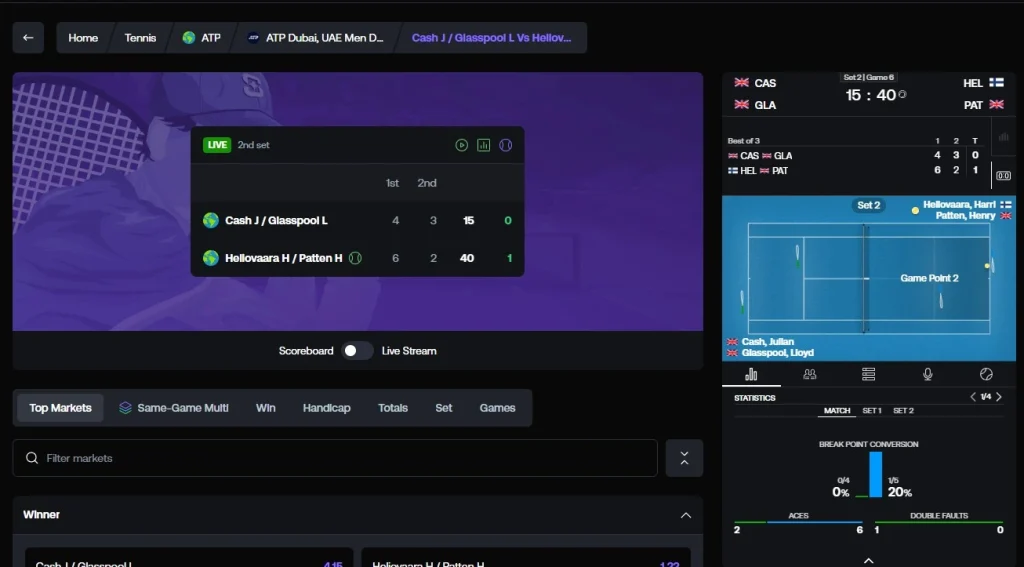Click the globe icon in ATP breadcrumb
1024x567 pixels.
pyautogui.click(x=189, y=38)
